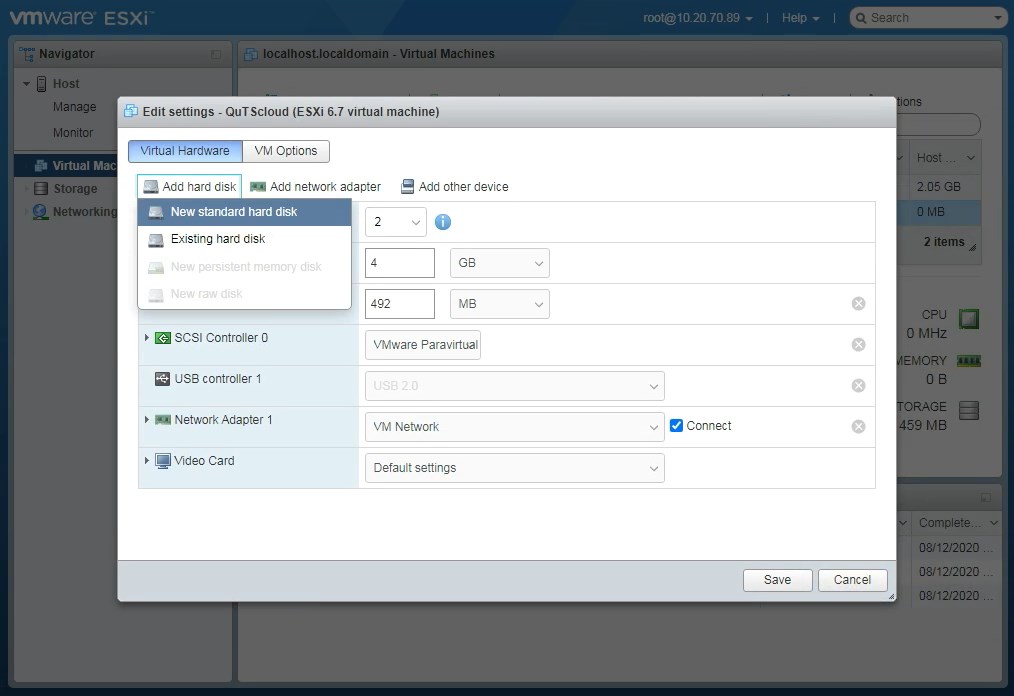Select the Virtual Hardware tab
The width and height of the screenshot is (1014, 696).
pos(185,151)
